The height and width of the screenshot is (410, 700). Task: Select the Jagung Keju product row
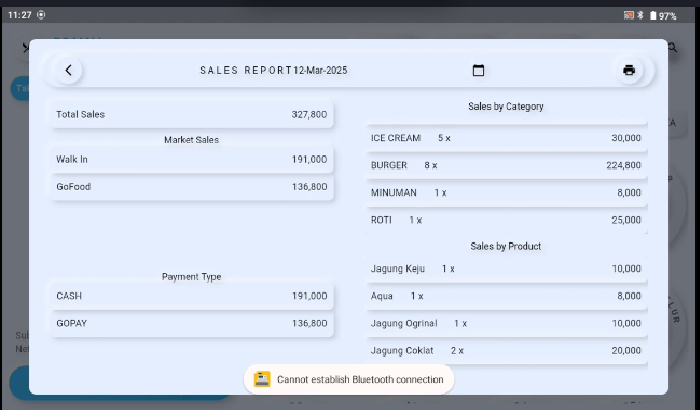505,269
